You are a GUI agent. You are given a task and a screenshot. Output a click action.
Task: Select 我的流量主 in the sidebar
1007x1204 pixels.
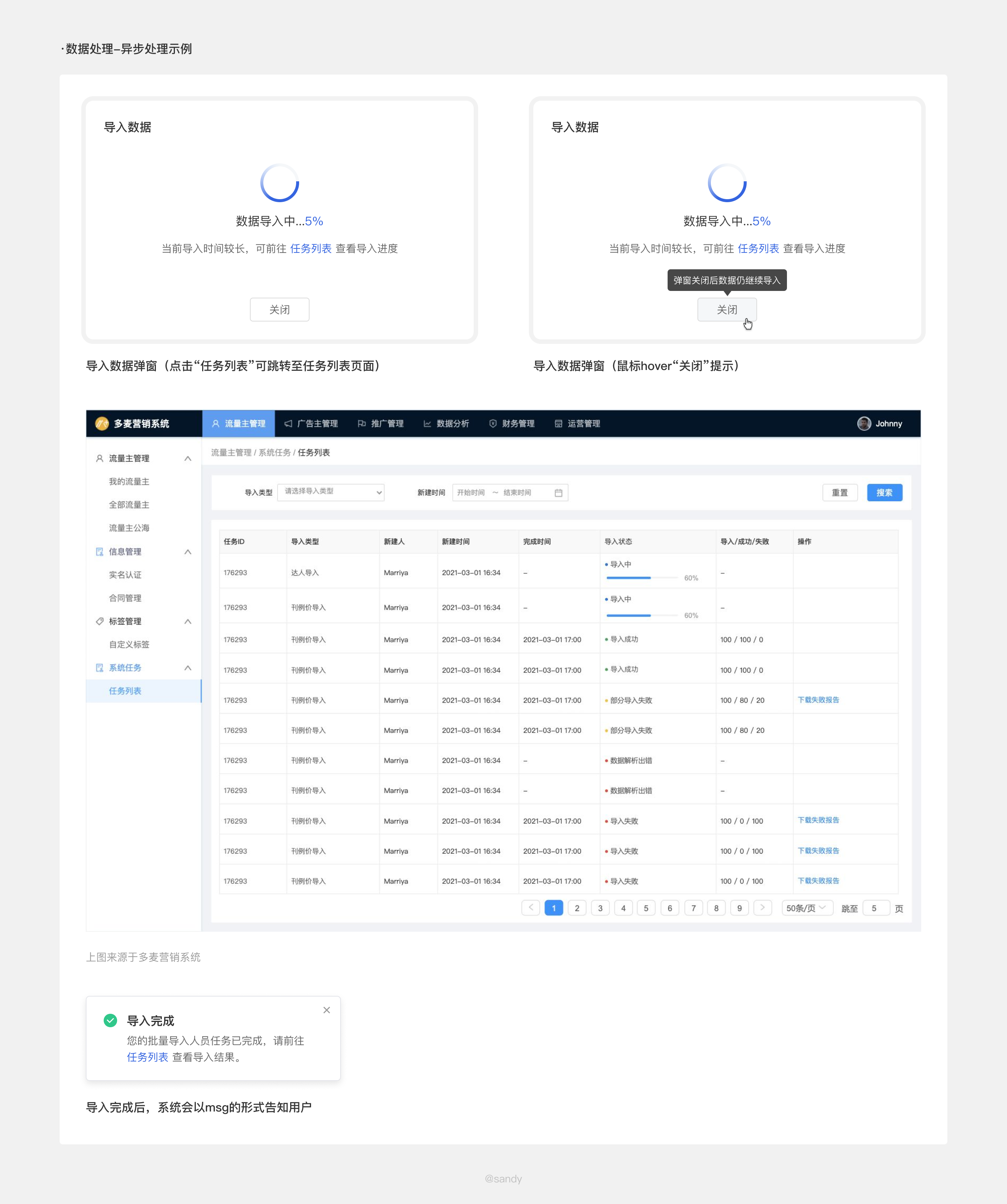pos(129,482)
